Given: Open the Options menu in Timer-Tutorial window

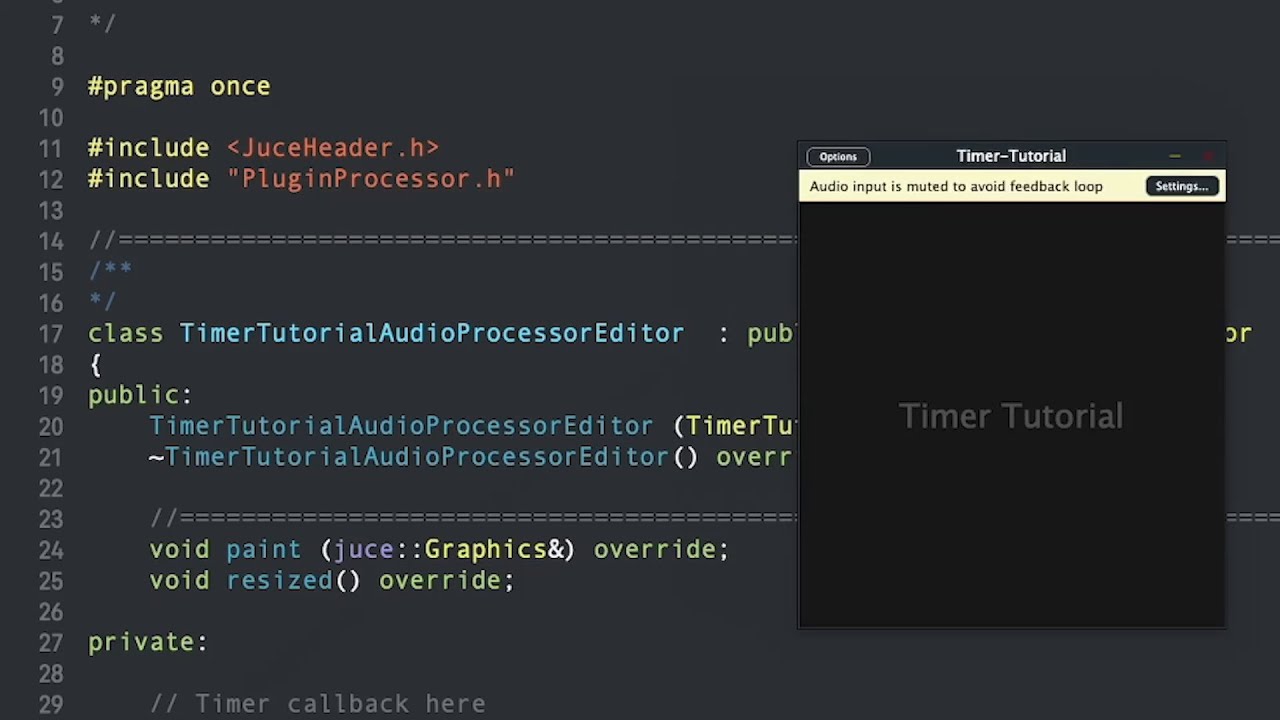Looking at the screenshot, I should (838, 157).
